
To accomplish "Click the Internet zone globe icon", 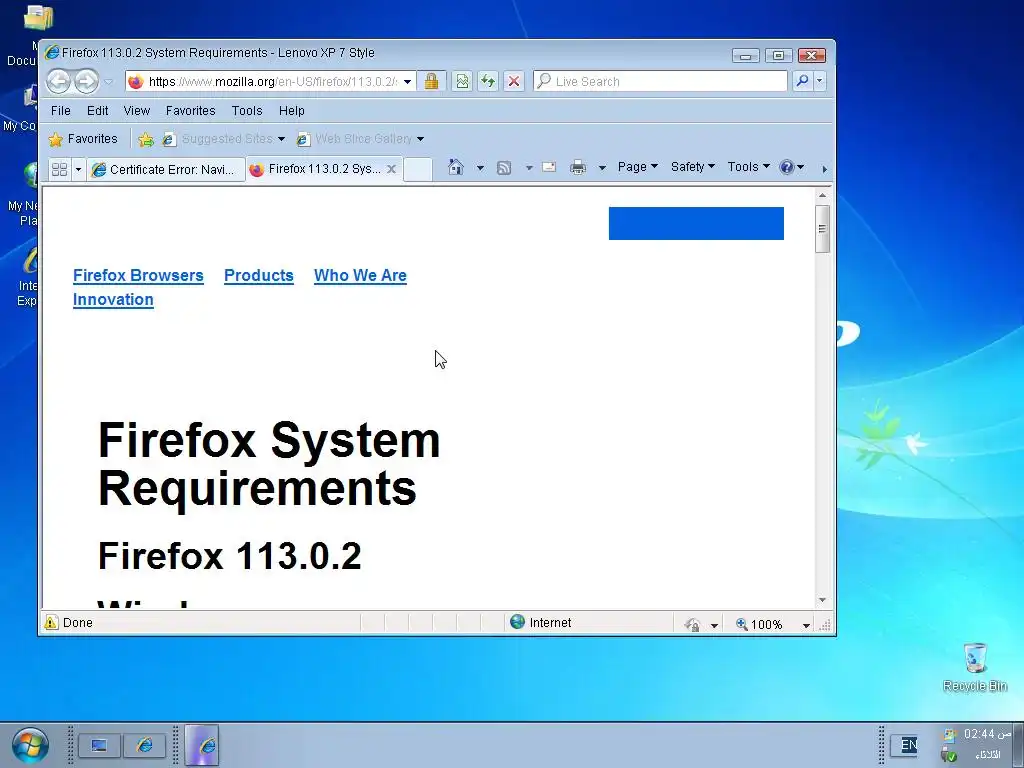I will pos(517,622).
